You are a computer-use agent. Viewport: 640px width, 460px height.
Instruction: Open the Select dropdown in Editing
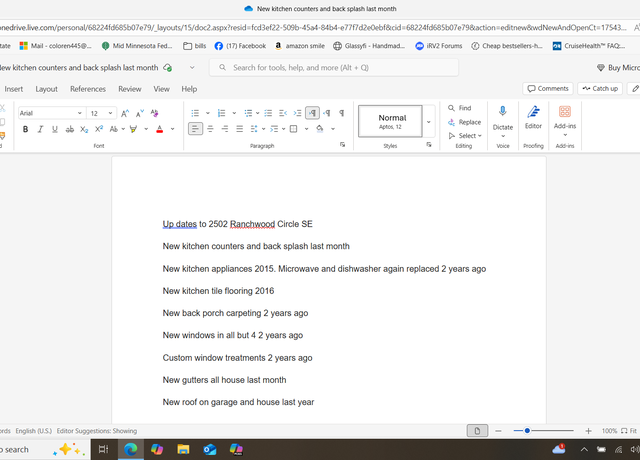pos(465,136)
